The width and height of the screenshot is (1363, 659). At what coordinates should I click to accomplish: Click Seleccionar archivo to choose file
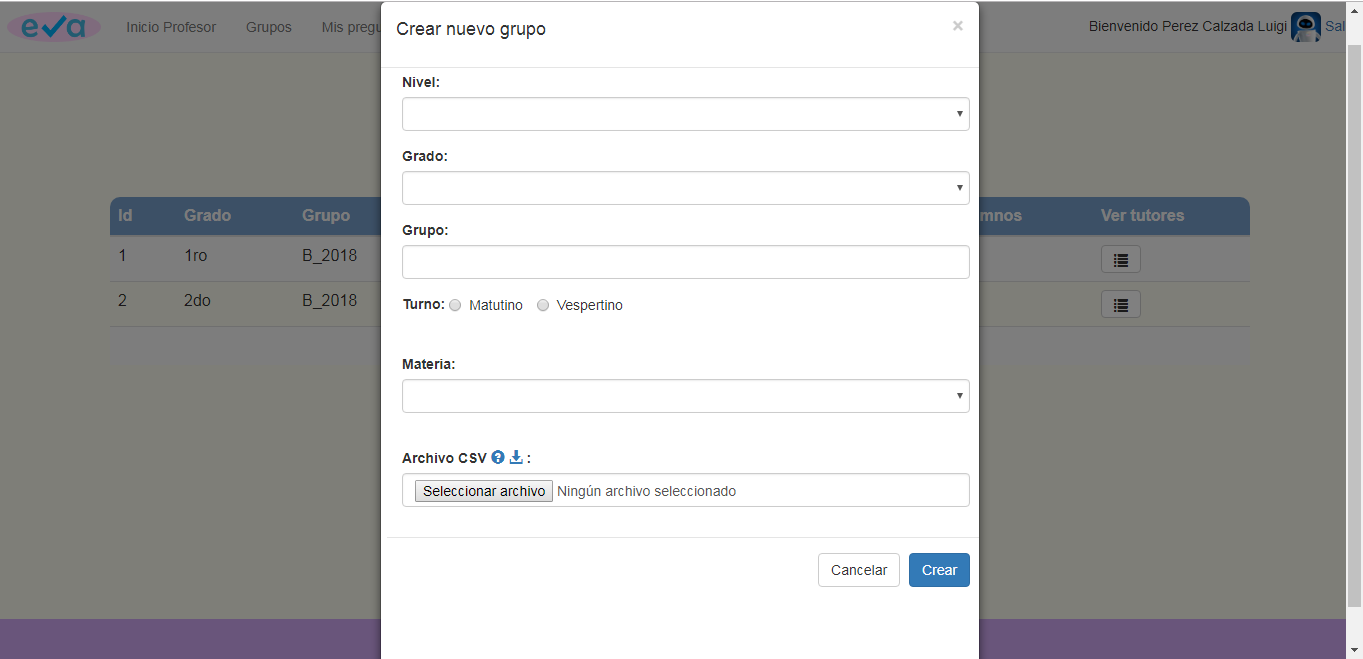point(484,491)
